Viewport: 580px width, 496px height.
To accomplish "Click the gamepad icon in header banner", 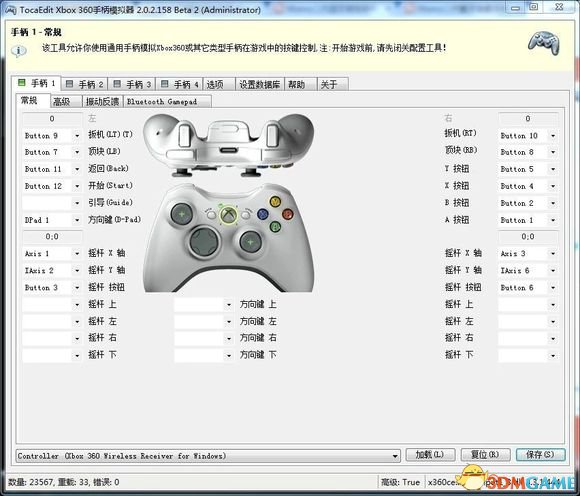I will click(544, 43).
